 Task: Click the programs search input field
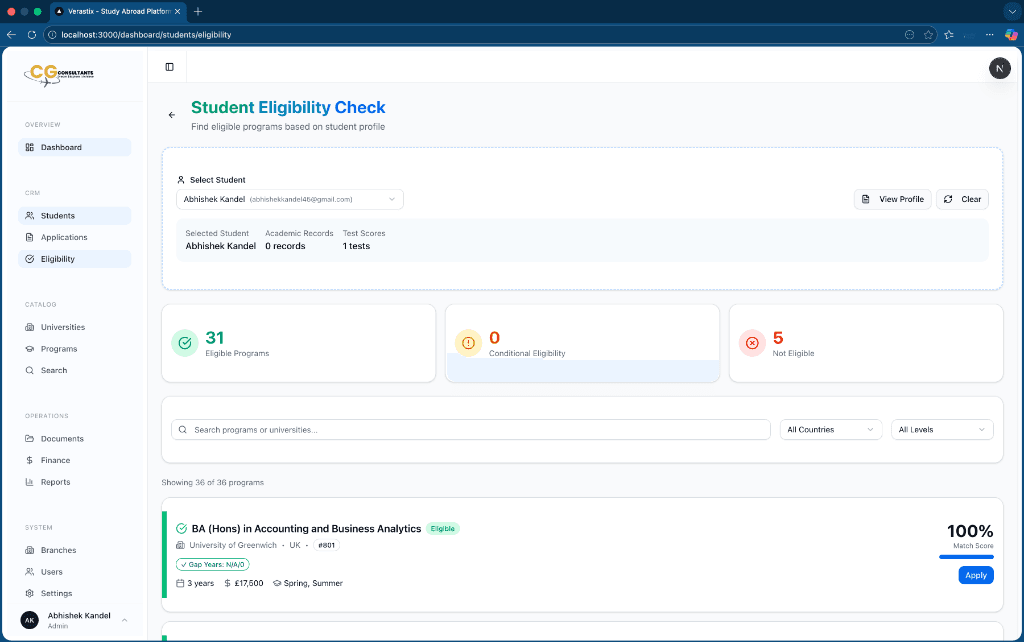[470, 429]
